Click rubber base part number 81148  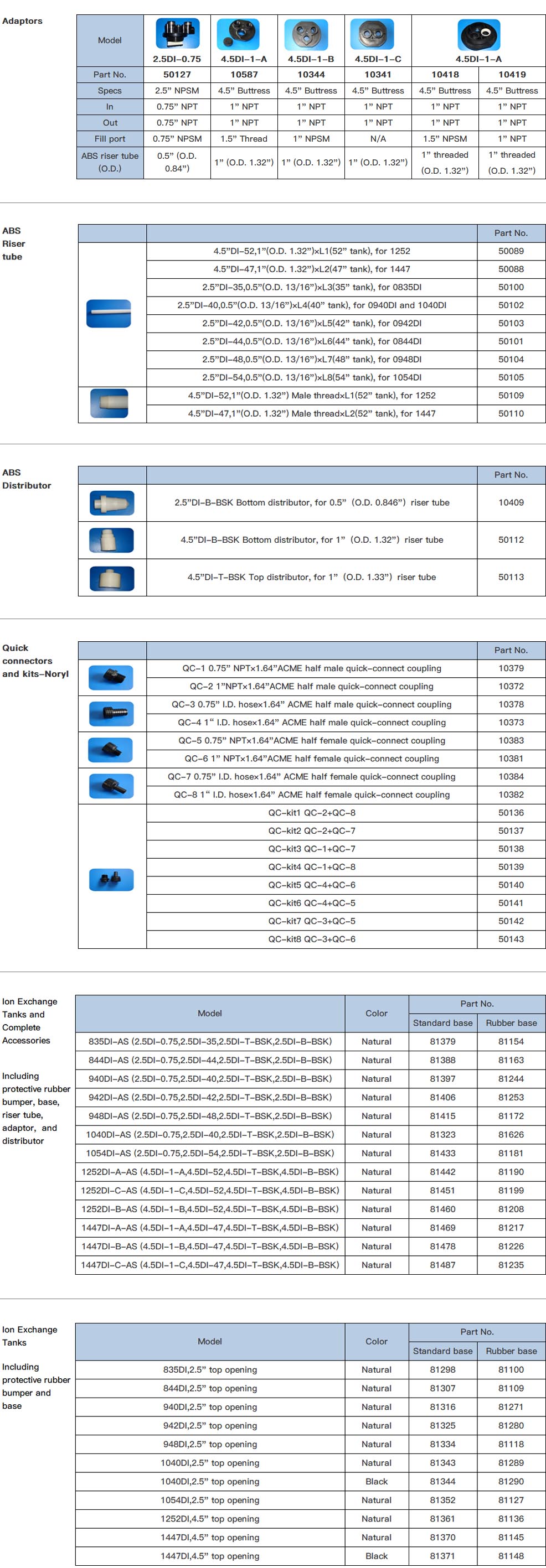511,1556
